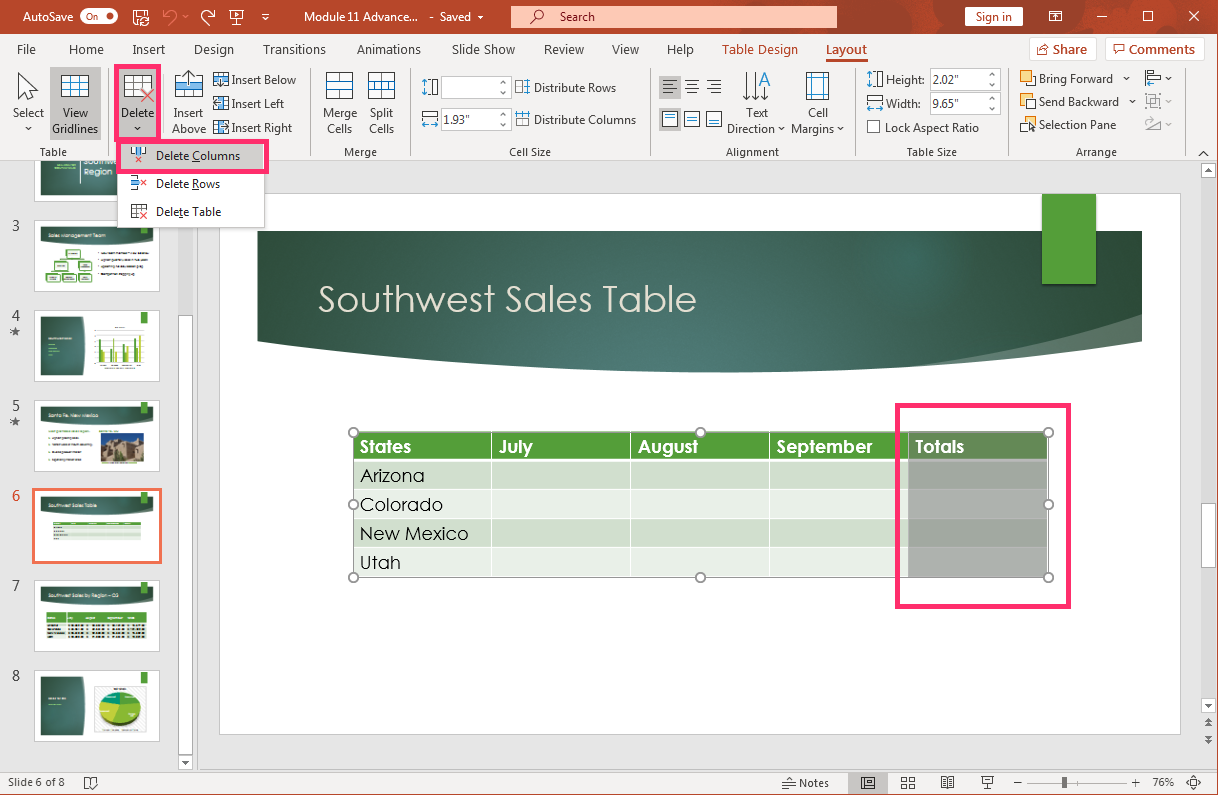
Task: Click the Sign in button
Action: pos(993,16)
